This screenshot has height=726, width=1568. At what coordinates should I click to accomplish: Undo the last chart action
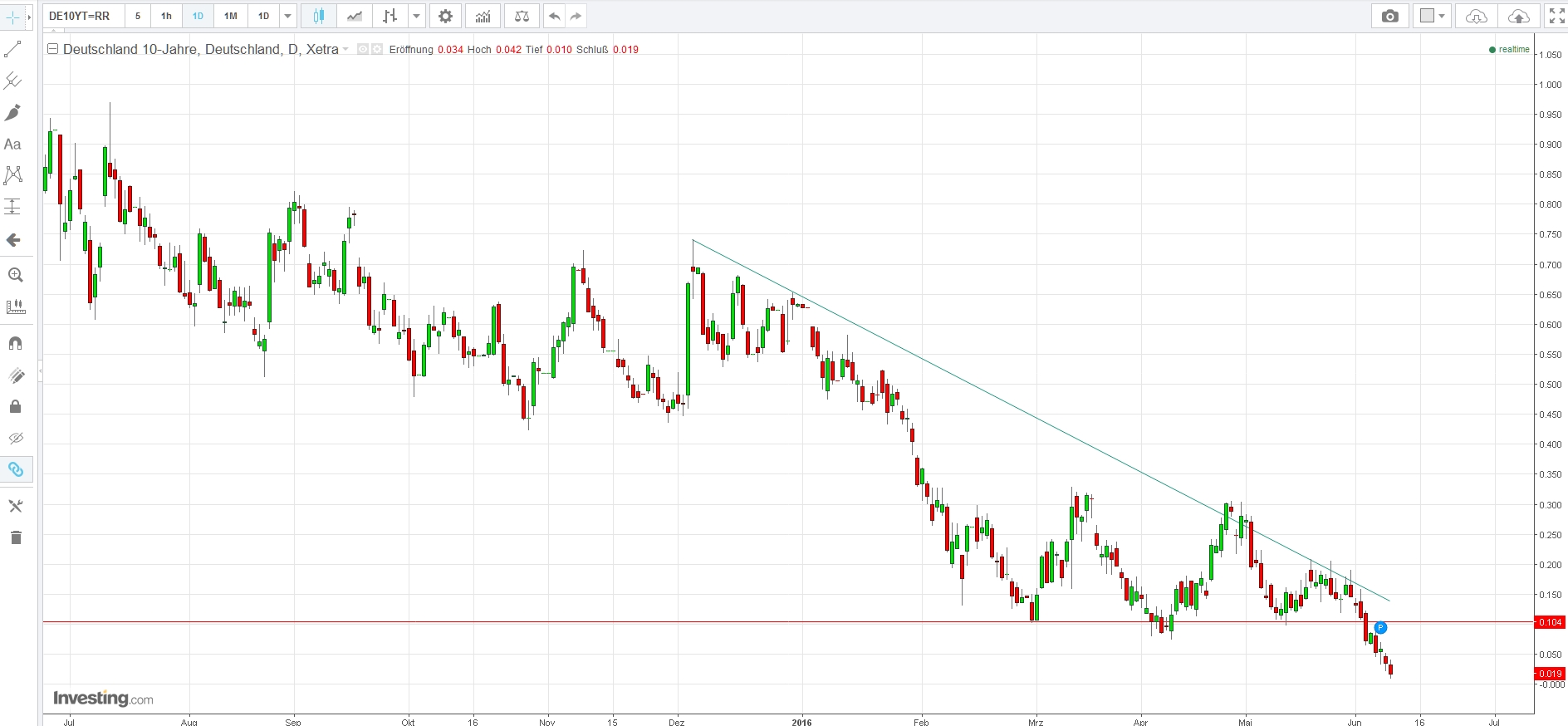click(554, 16)
